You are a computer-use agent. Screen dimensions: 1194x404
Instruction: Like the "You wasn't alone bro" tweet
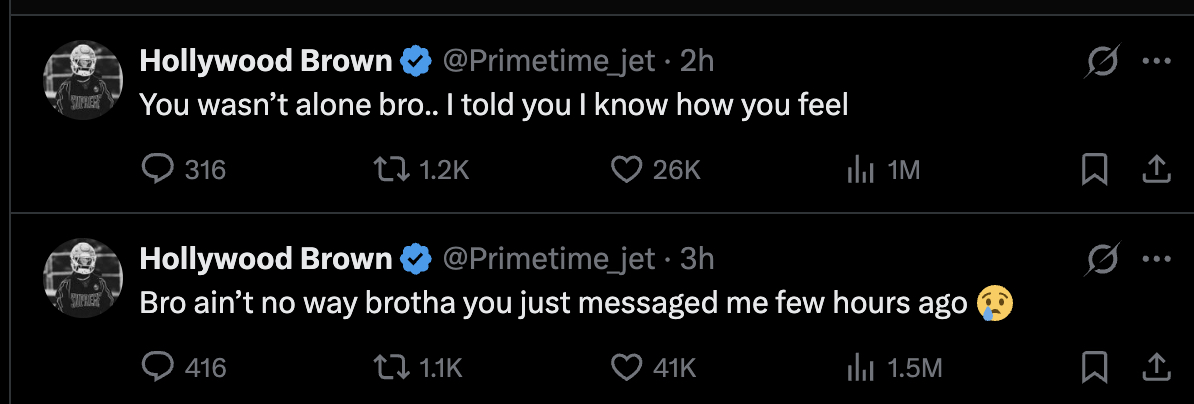point(626,171)
